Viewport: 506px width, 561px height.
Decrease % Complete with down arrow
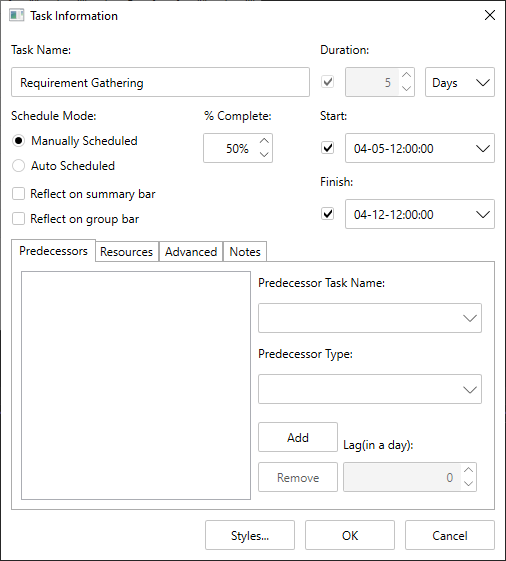[x=264, y=155]
